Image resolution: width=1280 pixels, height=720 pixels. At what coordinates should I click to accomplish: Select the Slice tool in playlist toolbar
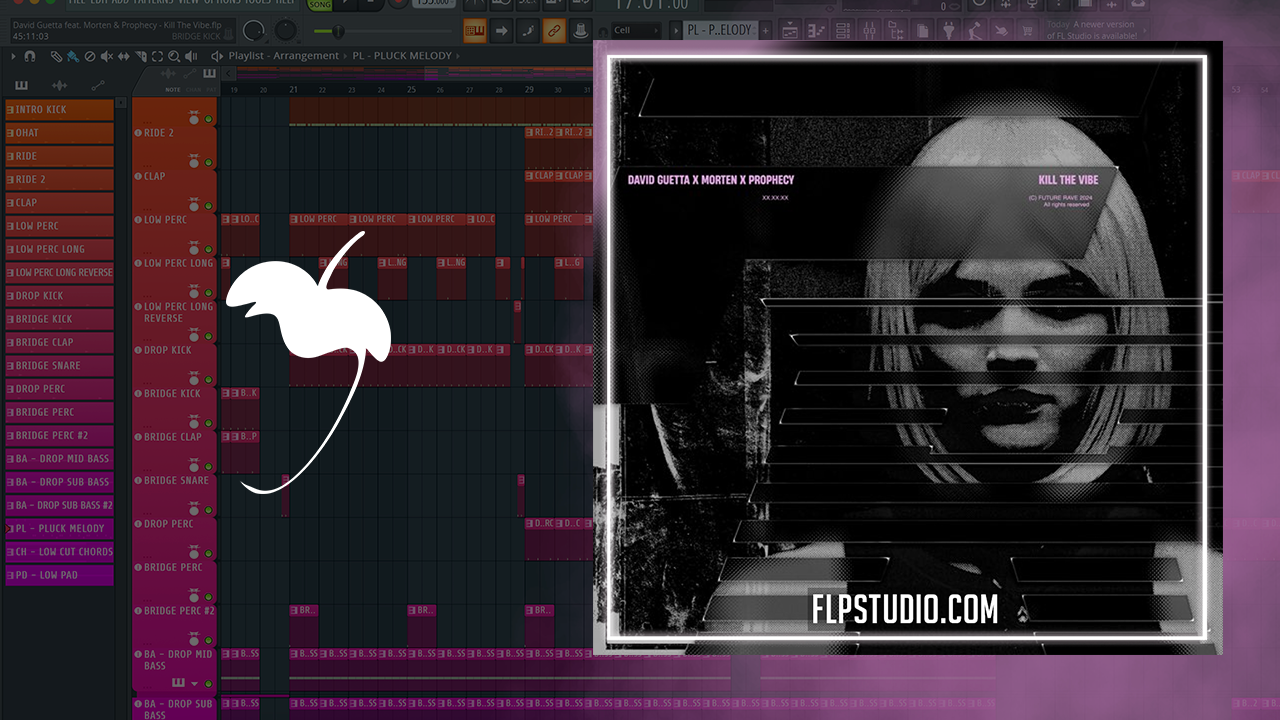141,57
